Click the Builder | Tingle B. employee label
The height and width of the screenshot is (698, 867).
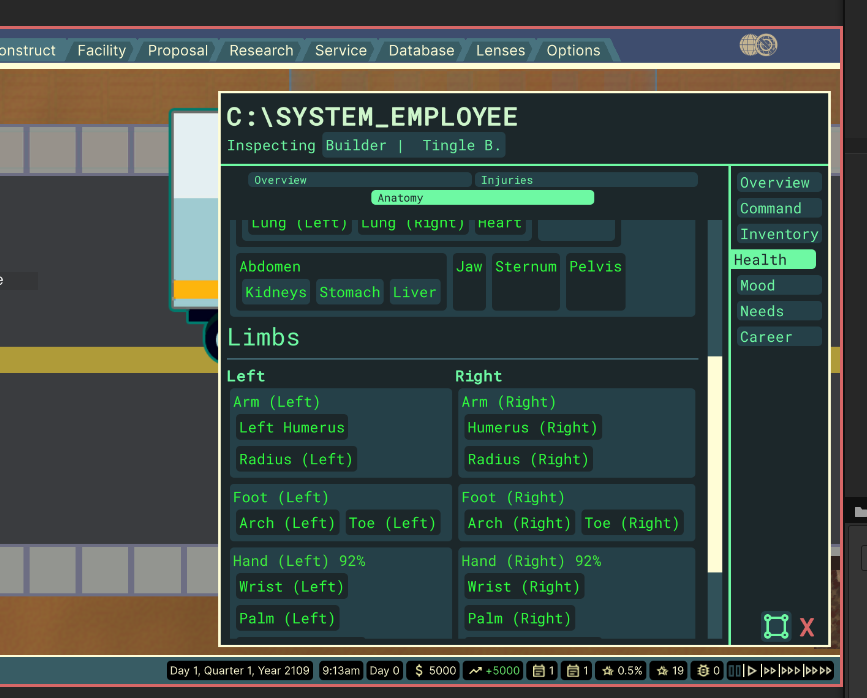(x=413, y=145)
